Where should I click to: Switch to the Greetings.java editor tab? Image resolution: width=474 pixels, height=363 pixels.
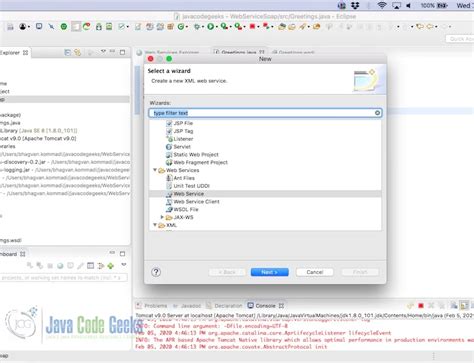click(x=239, y=52)
